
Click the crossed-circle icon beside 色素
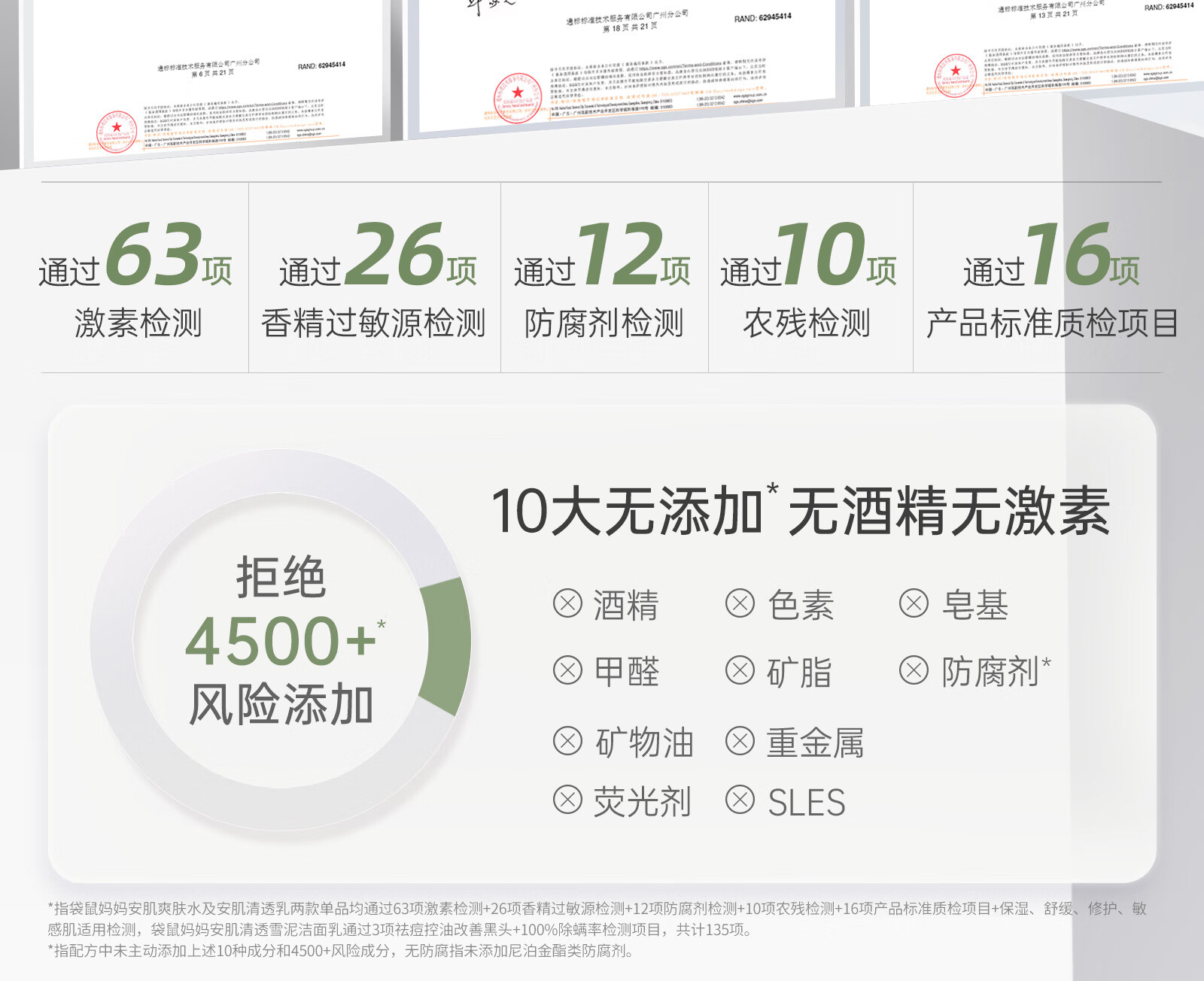click(740, 603)
